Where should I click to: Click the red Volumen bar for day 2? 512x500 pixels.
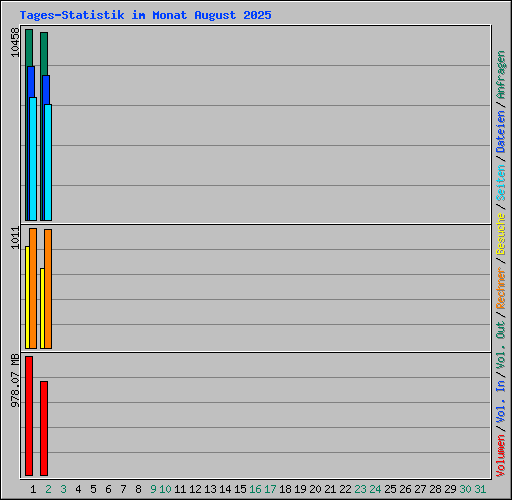coord(44,428)
